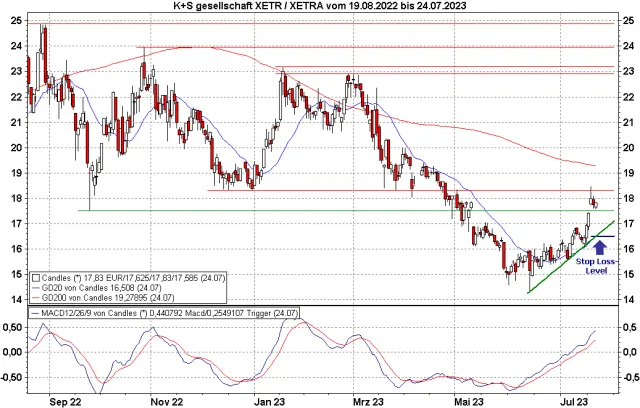
Task: Click the red line marker beside GD200 legend
Action: click(36, 298)
